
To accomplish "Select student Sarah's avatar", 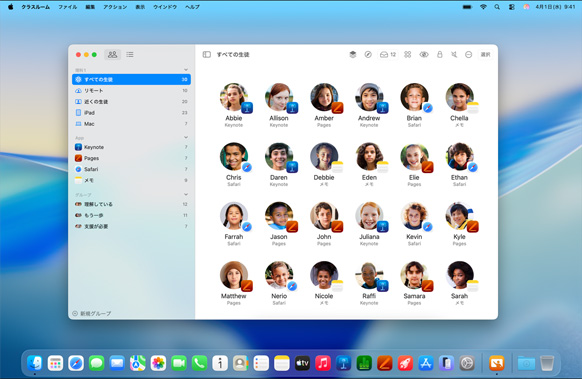I will 460,275.
